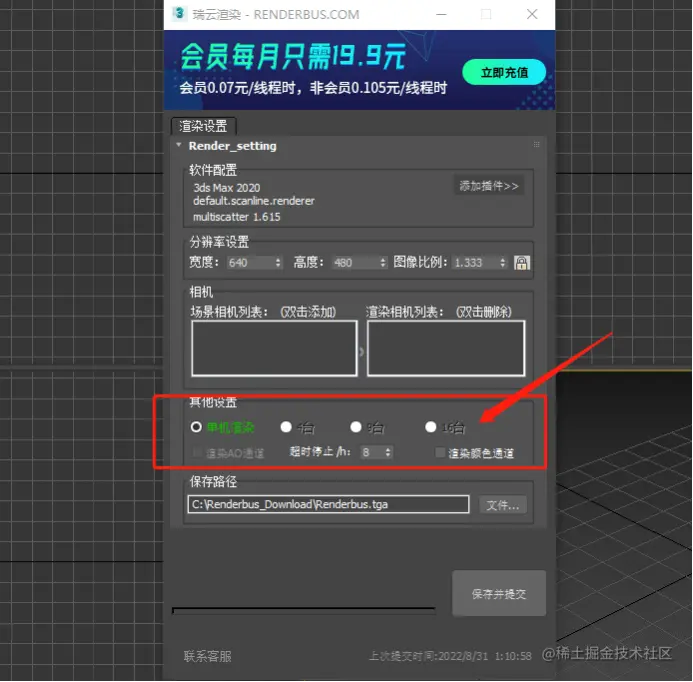Click the 超时停止 hours spinner arrows

coord(388,452)
